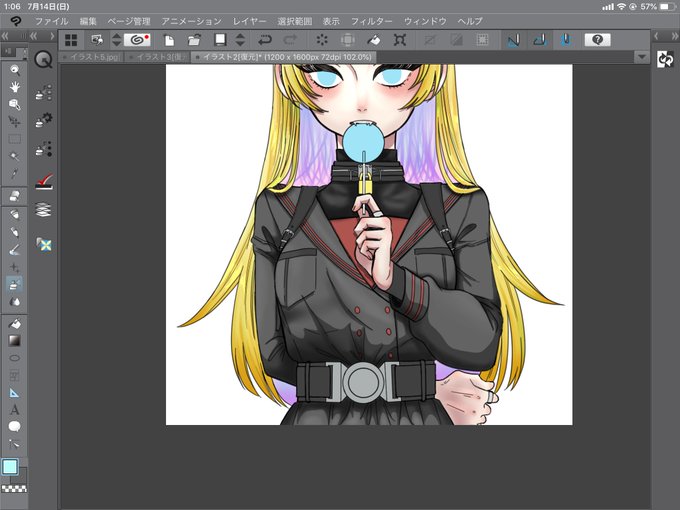Select the Auto select magic wand tool

(15, 157)
